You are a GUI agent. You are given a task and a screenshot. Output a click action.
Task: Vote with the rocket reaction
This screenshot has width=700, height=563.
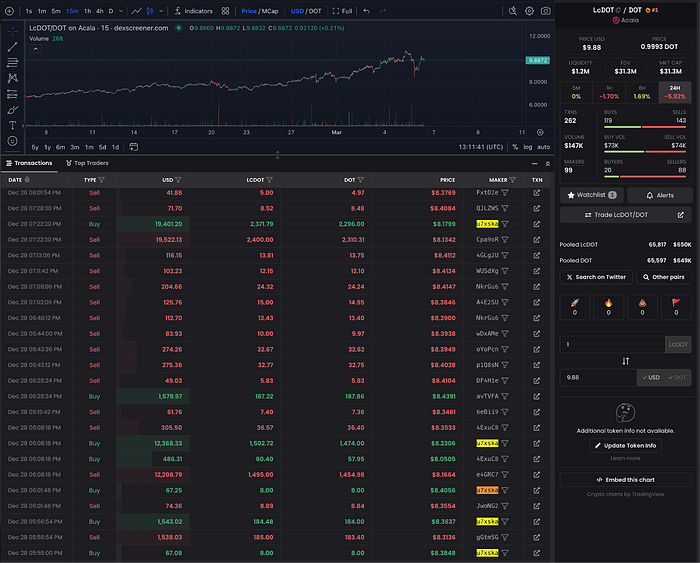575,307
